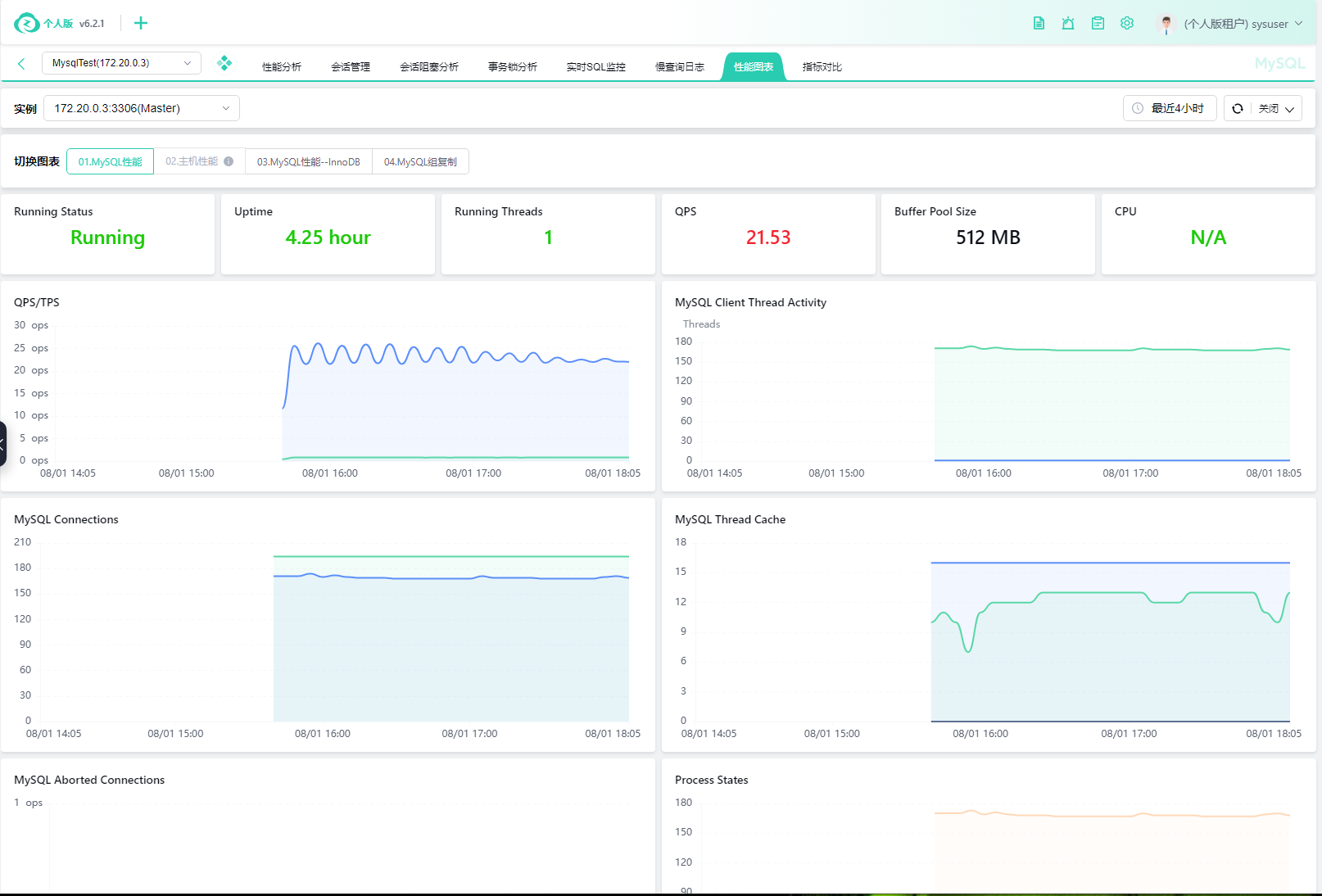Select the 04.MySQL组复制 chart option
The width and height of the screenshot is (1322, 896).
[x=421, y=161]
